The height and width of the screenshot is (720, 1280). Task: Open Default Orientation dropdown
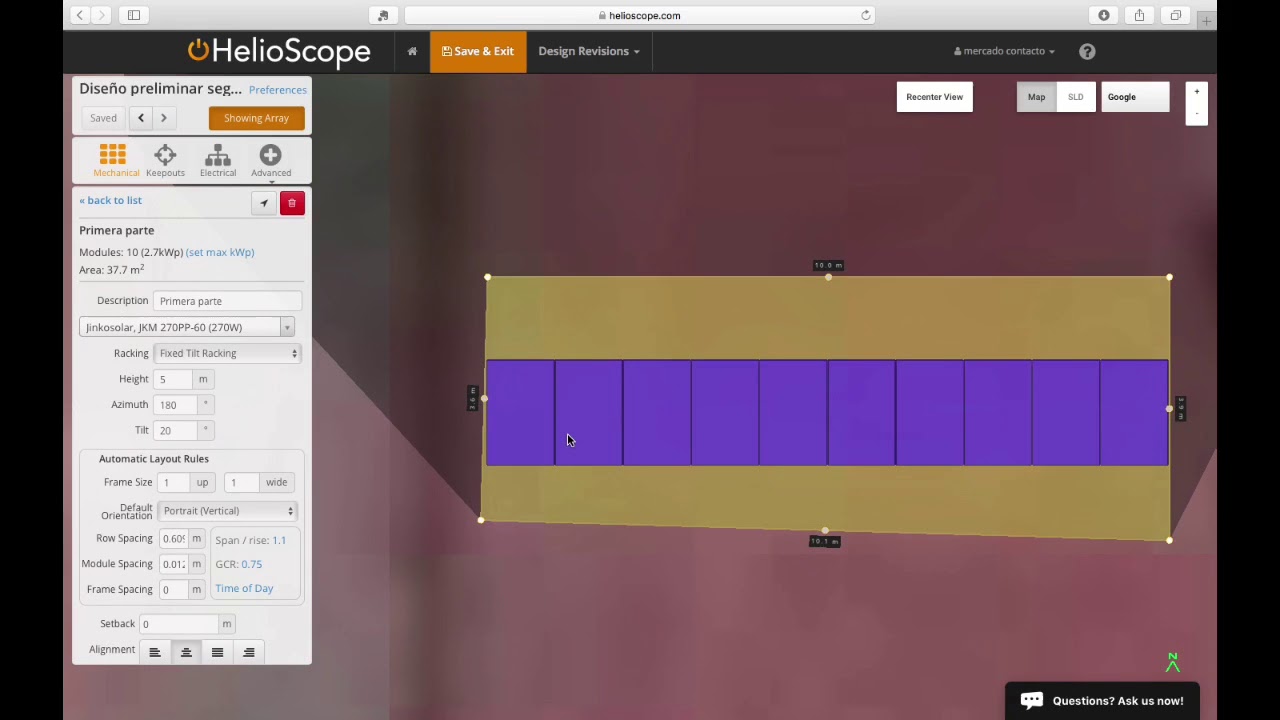[228, 511]
